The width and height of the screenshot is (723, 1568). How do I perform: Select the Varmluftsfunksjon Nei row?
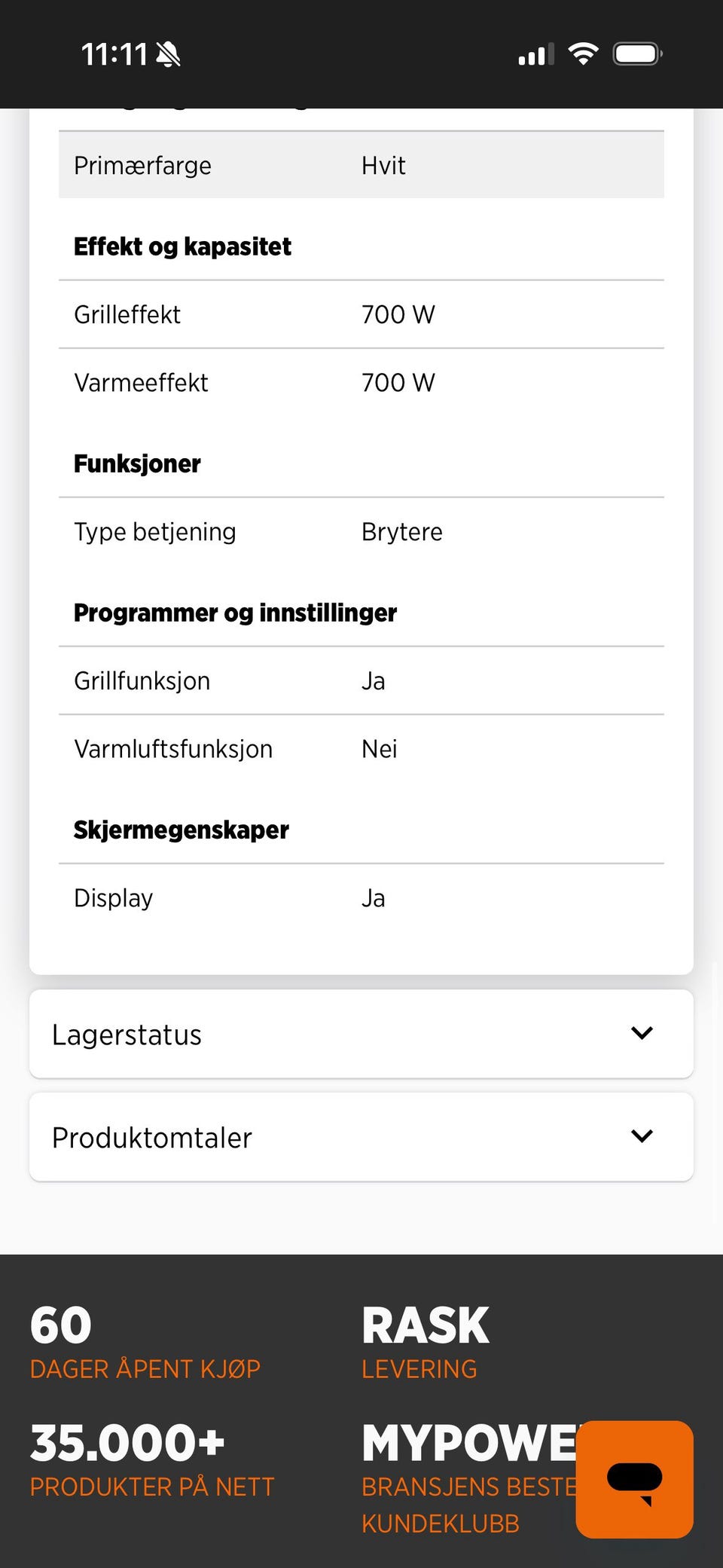point(361,748)
